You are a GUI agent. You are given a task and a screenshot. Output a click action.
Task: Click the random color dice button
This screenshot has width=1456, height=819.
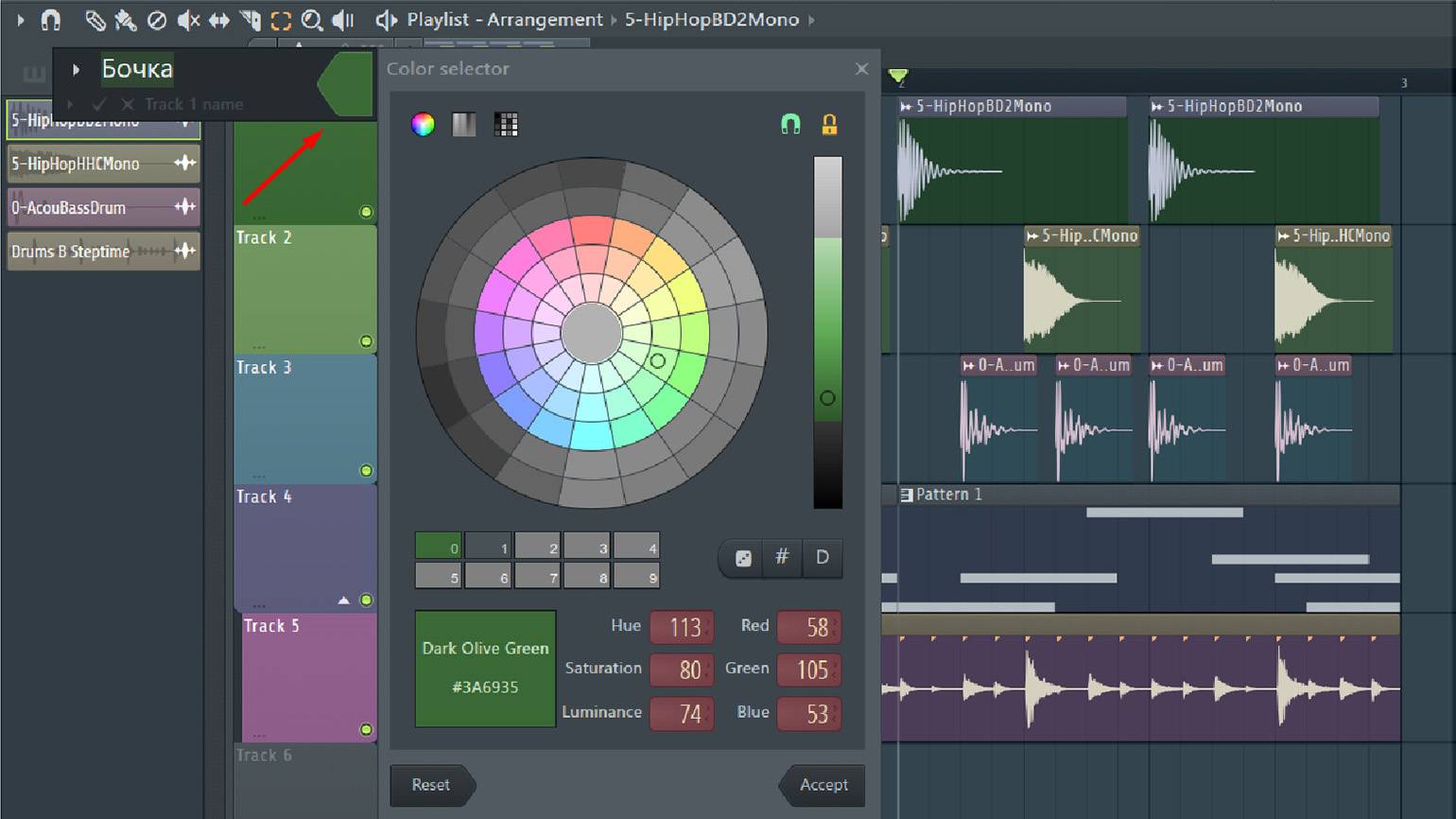(743, 558)
